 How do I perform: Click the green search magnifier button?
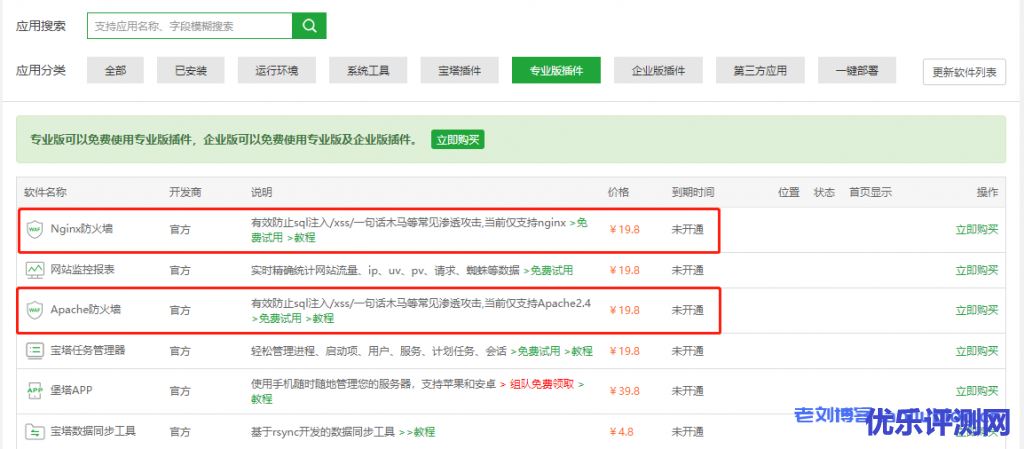[309, 25]
